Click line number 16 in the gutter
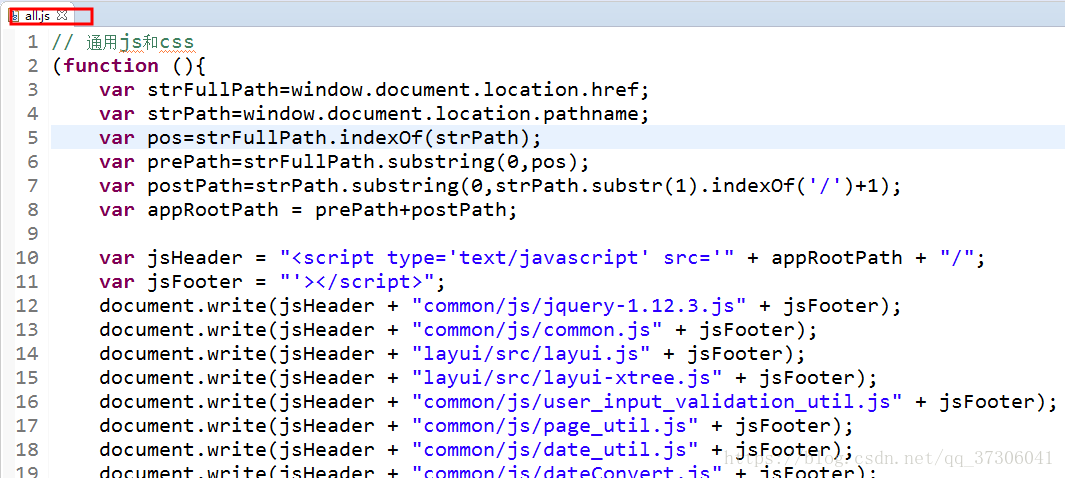The image size is (1065, 478). 27,402
